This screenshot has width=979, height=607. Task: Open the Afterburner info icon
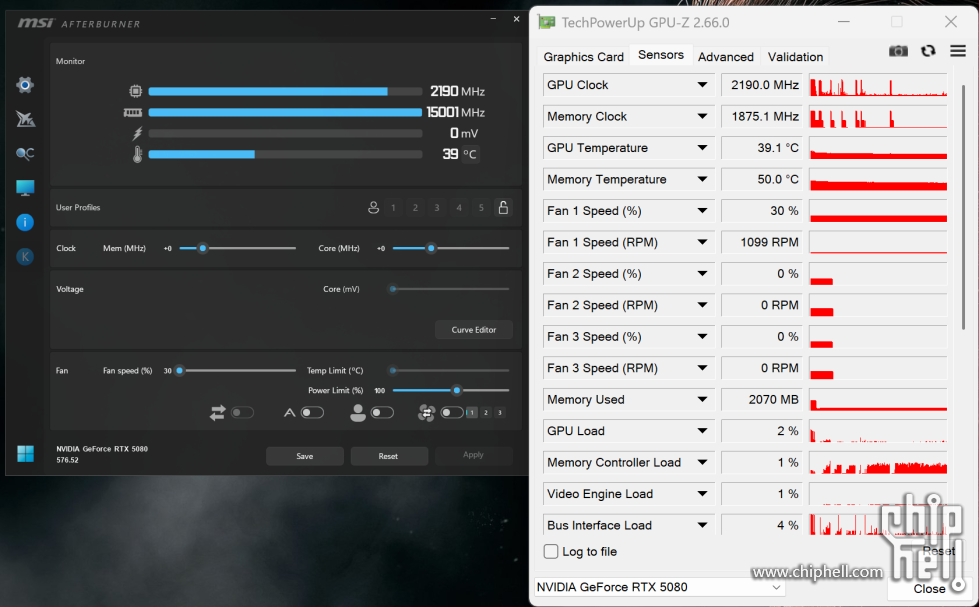[x=25, y=222]
